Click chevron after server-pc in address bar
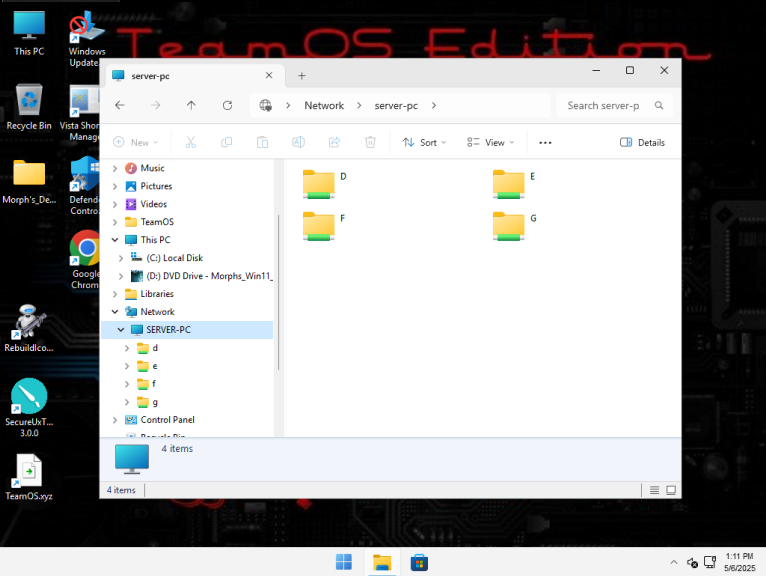 434,106
